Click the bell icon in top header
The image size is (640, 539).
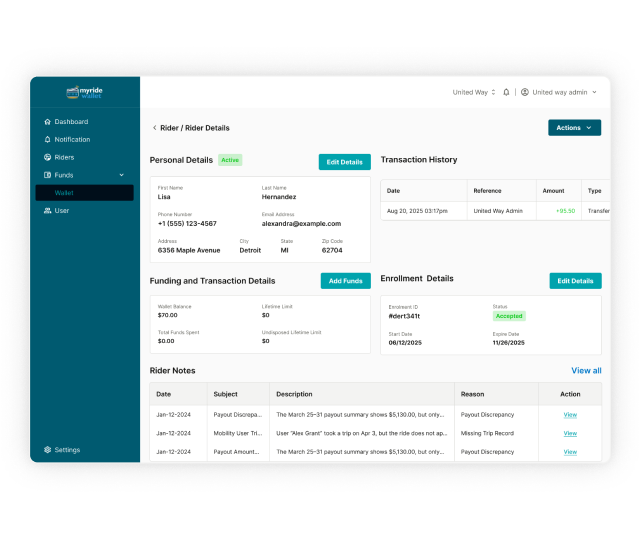point(506,92)
